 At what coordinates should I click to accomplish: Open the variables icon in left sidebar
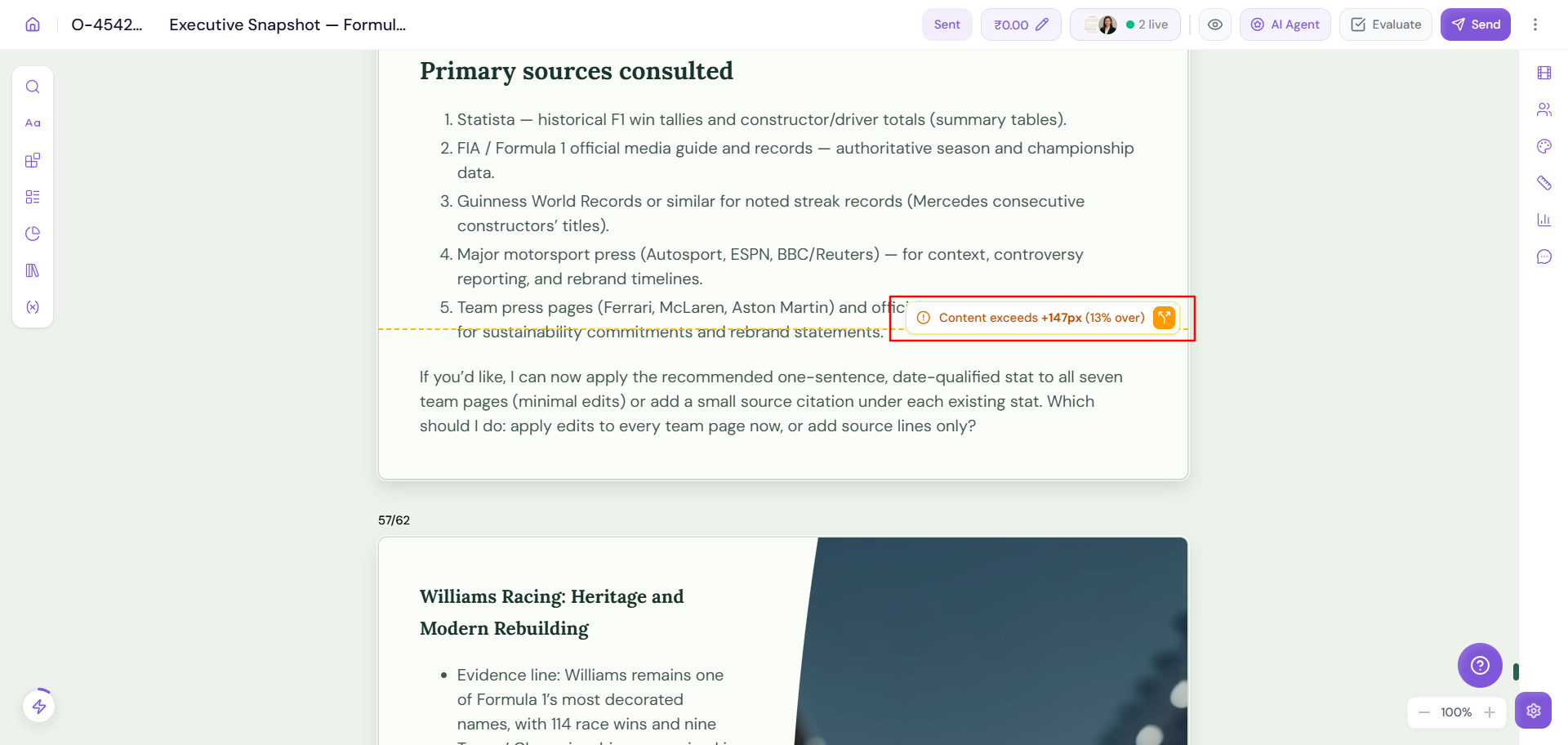(33, 307)
